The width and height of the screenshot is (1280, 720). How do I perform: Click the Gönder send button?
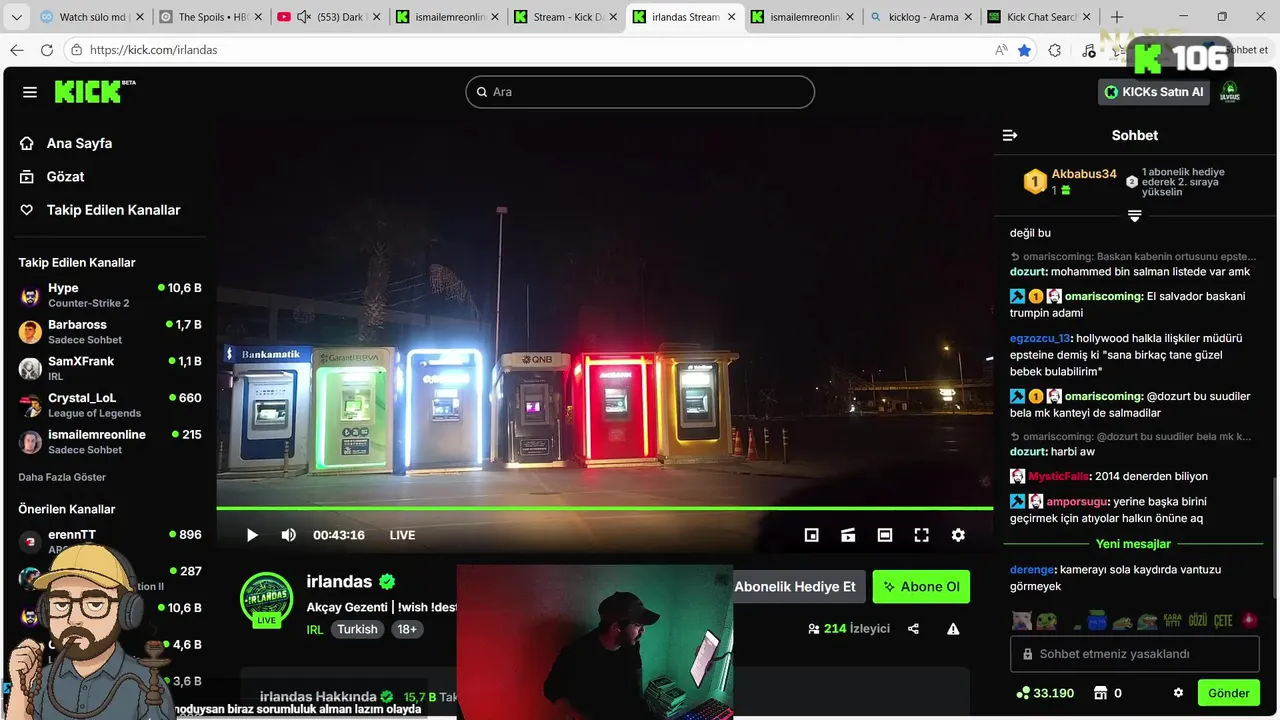[x=1228, y=693]
